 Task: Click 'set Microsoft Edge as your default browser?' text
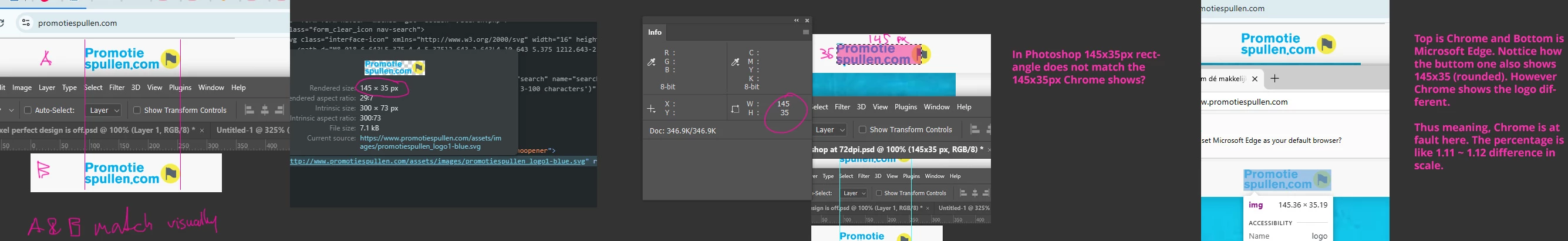(1271, 141)
